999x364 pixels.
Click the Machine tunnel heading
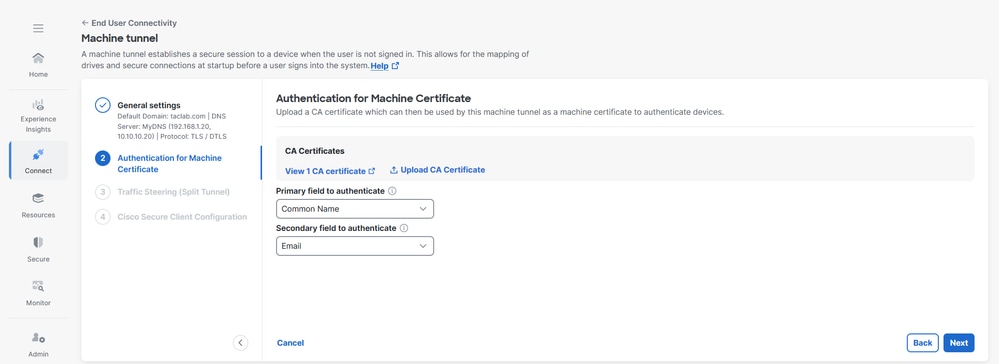tap(120, 38)
